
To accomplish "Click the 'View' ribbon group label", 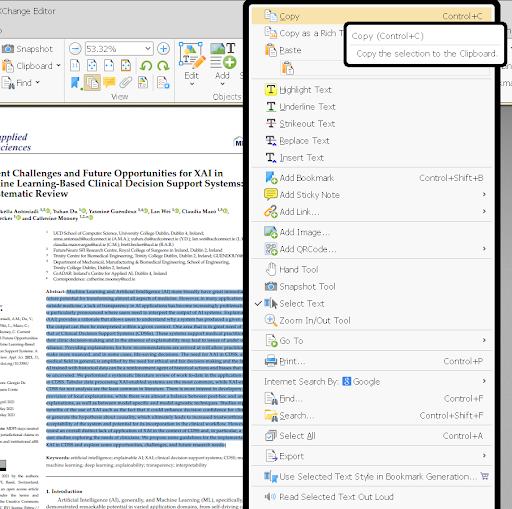I will point(120,97).
